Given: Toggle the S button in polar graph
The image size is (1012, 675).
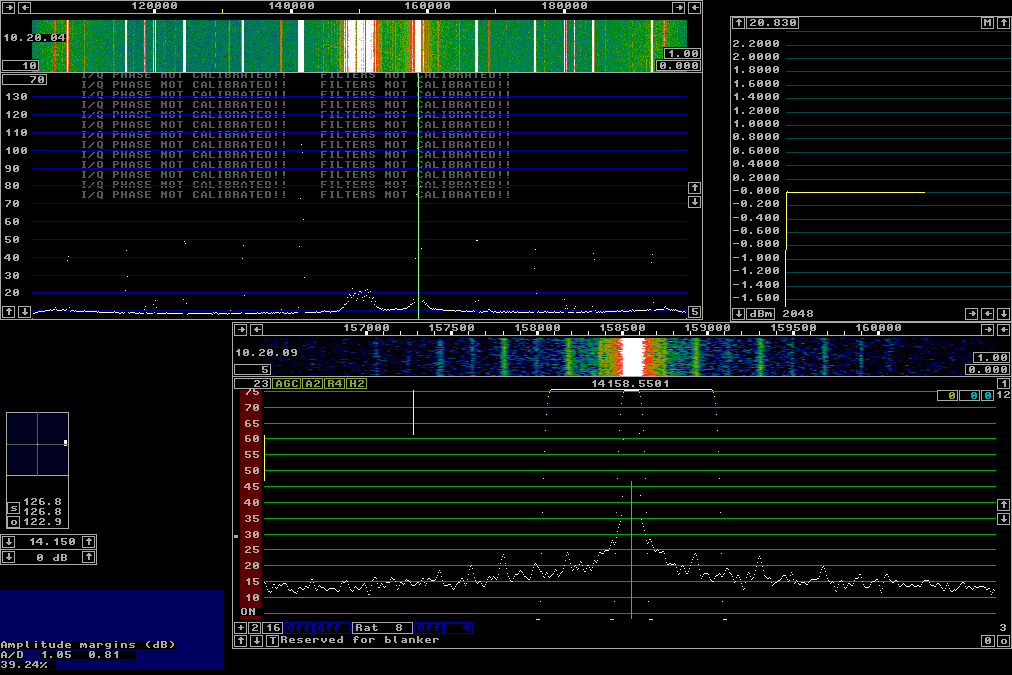Looking at the screenshot, I should click(14, 509).
